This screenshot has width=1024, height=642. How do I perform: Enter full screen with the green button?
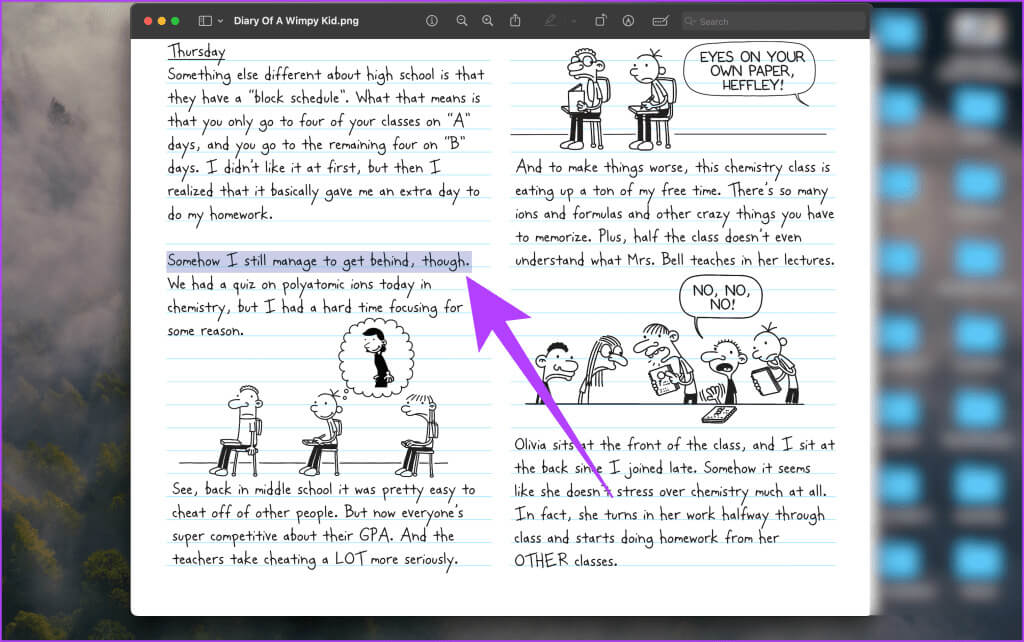tap(175, 21)
